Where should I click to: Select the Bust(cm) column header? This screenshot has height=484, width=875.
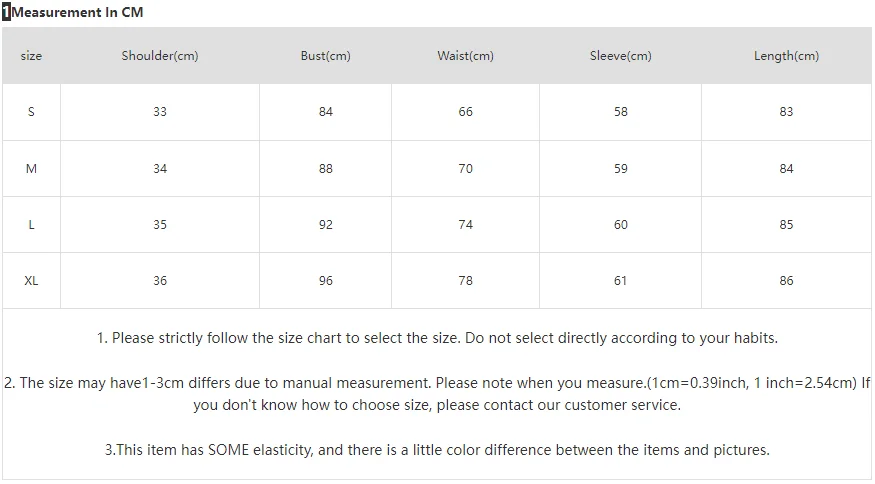[x=326, y=56]
